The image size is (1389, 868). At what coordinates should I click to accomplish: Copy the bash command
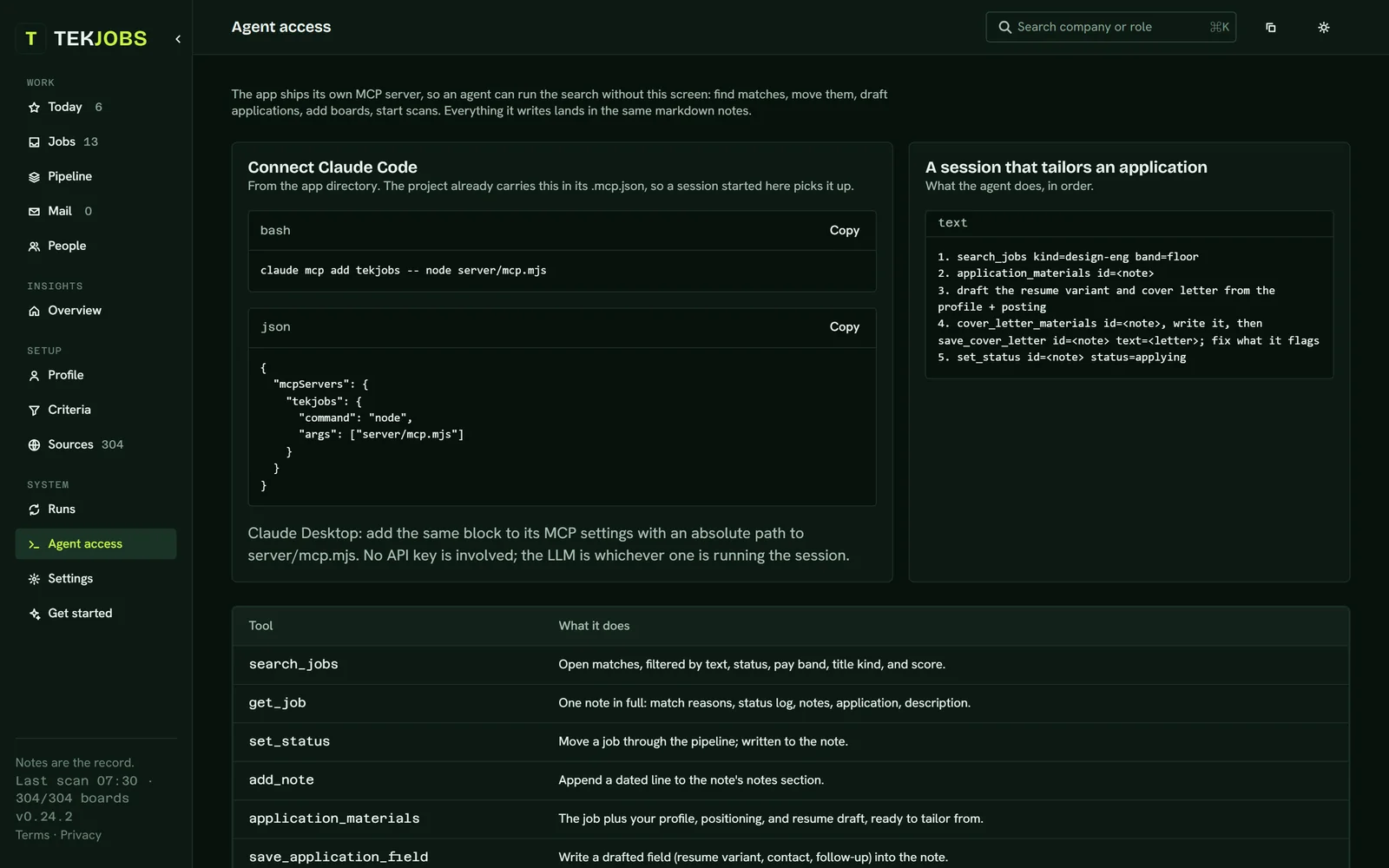point(844,230)
